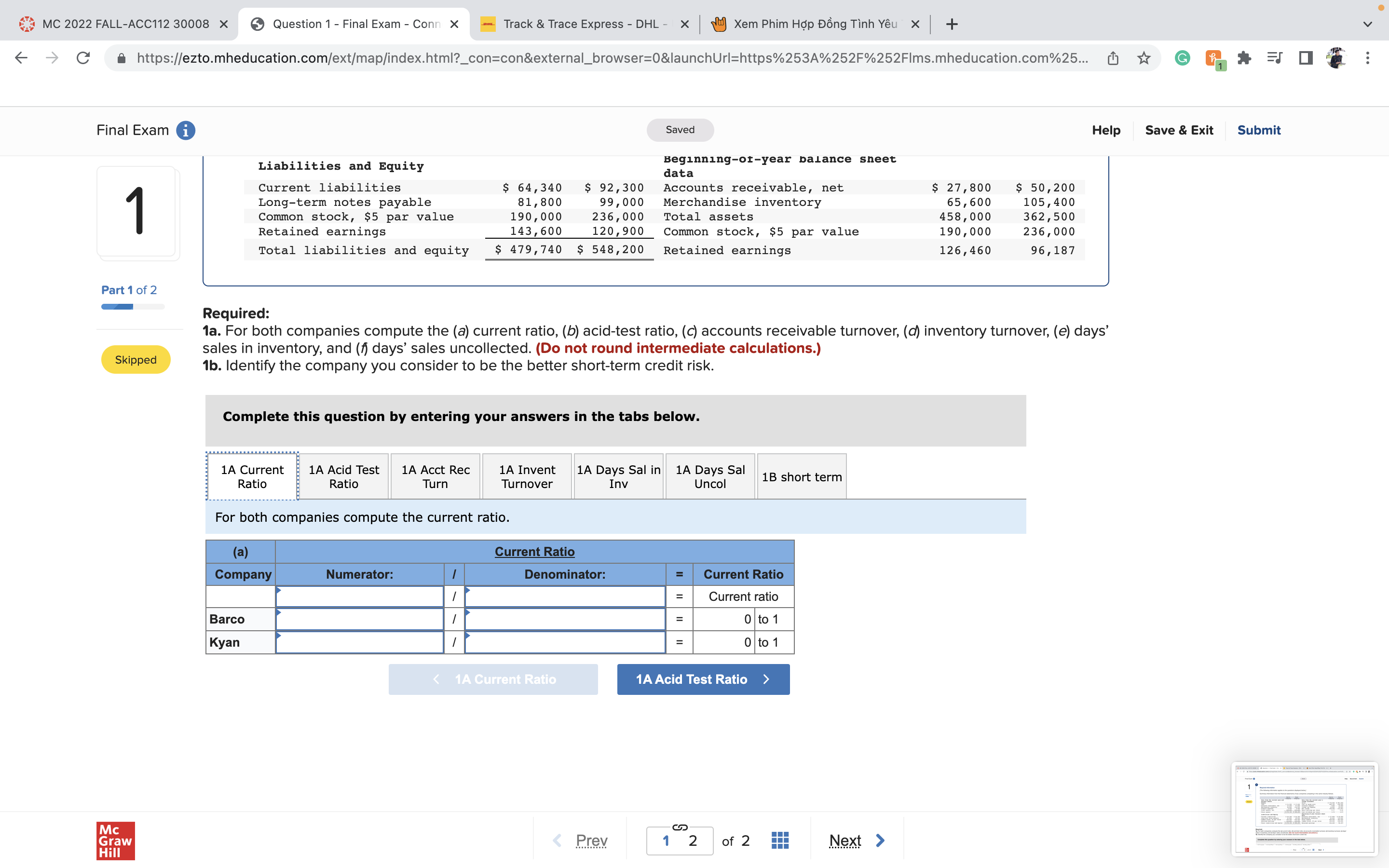Click the Submit link
This screenshot has height=868, width=1389.
(x=1258, y=130)
